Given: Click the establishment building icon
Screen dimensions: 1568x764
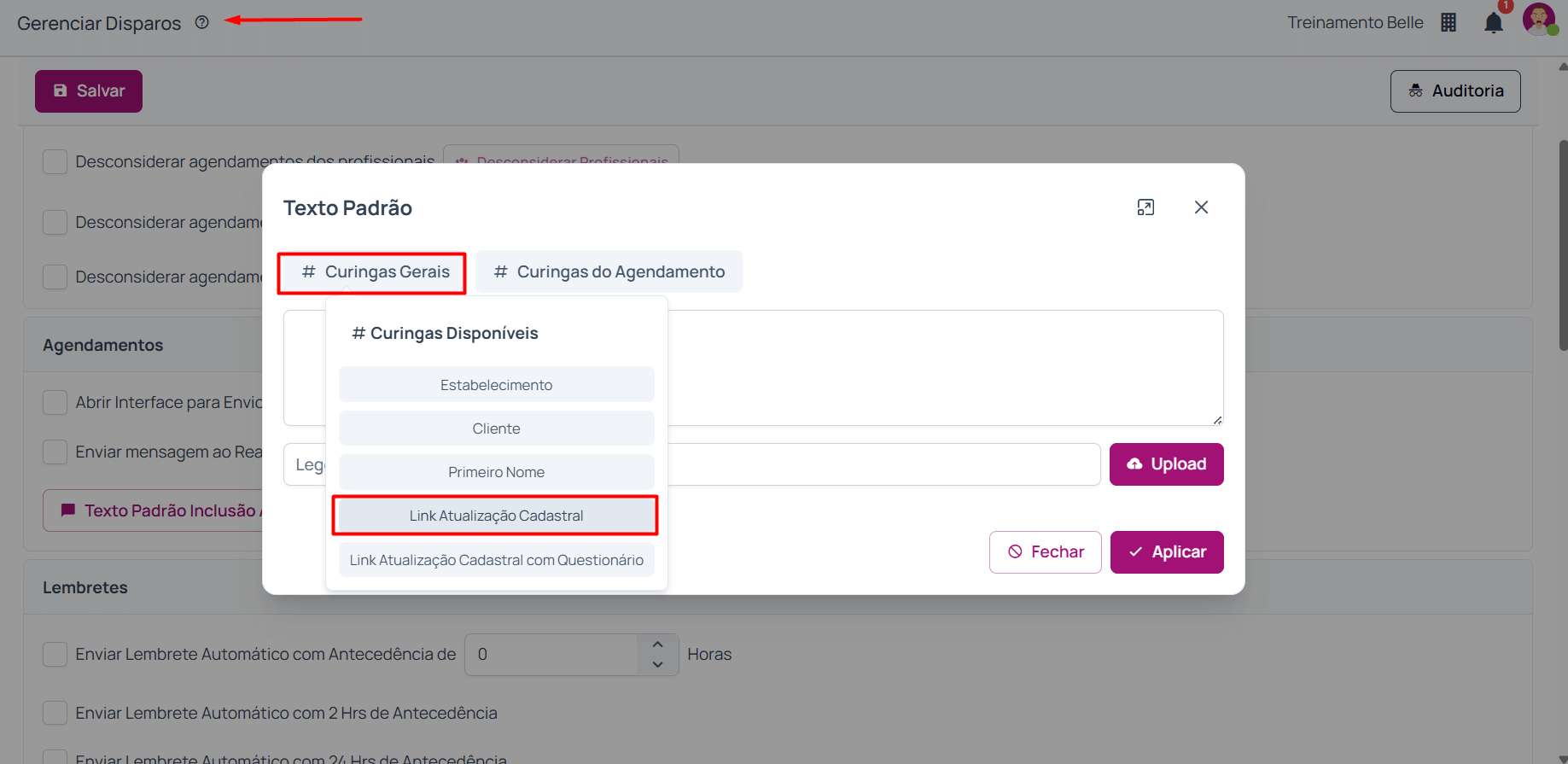Looking at the screenshot, I should 1449,23.
